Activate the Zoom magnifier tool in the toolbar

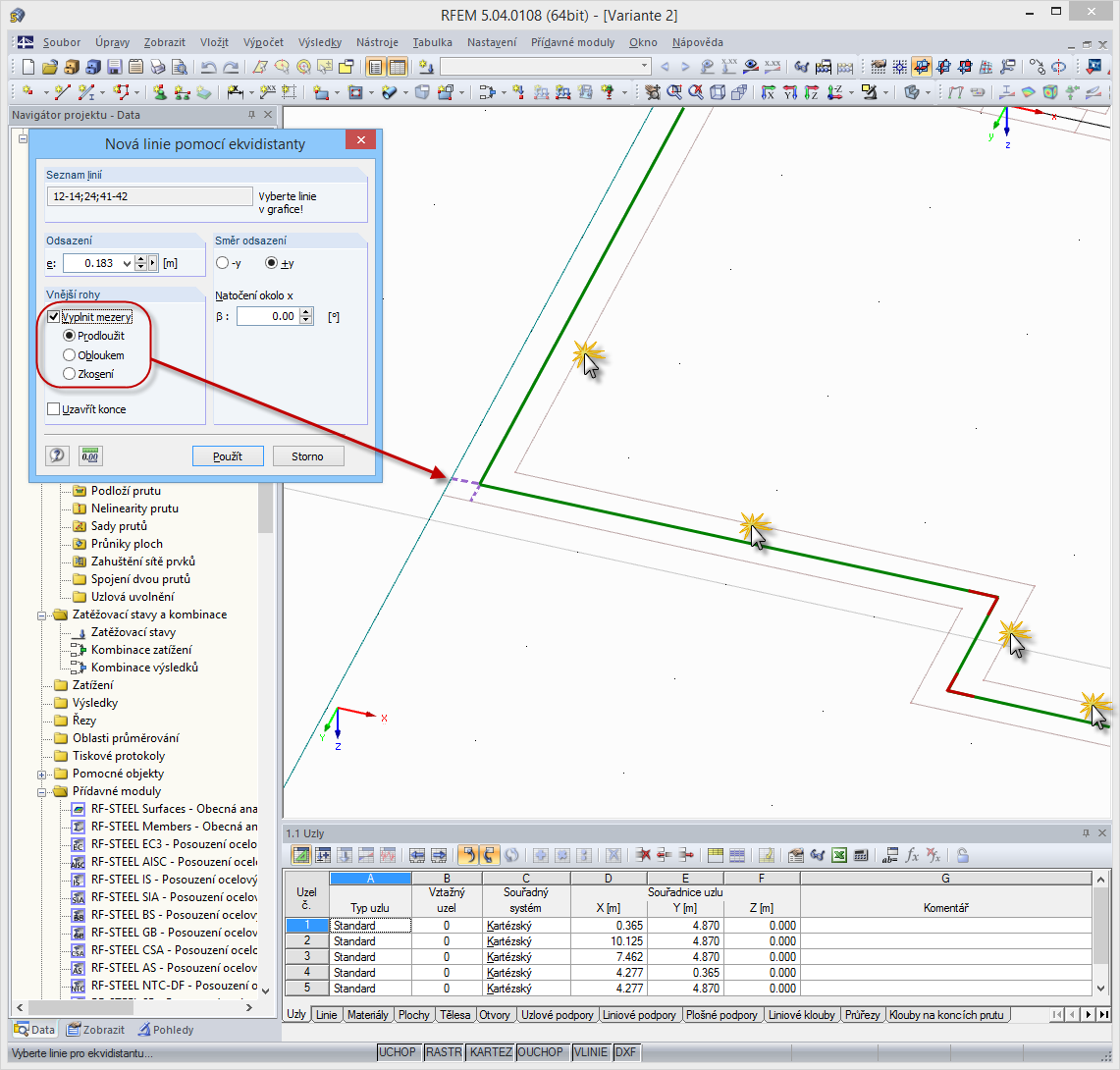pyautogui.click(x=674, y=93)
